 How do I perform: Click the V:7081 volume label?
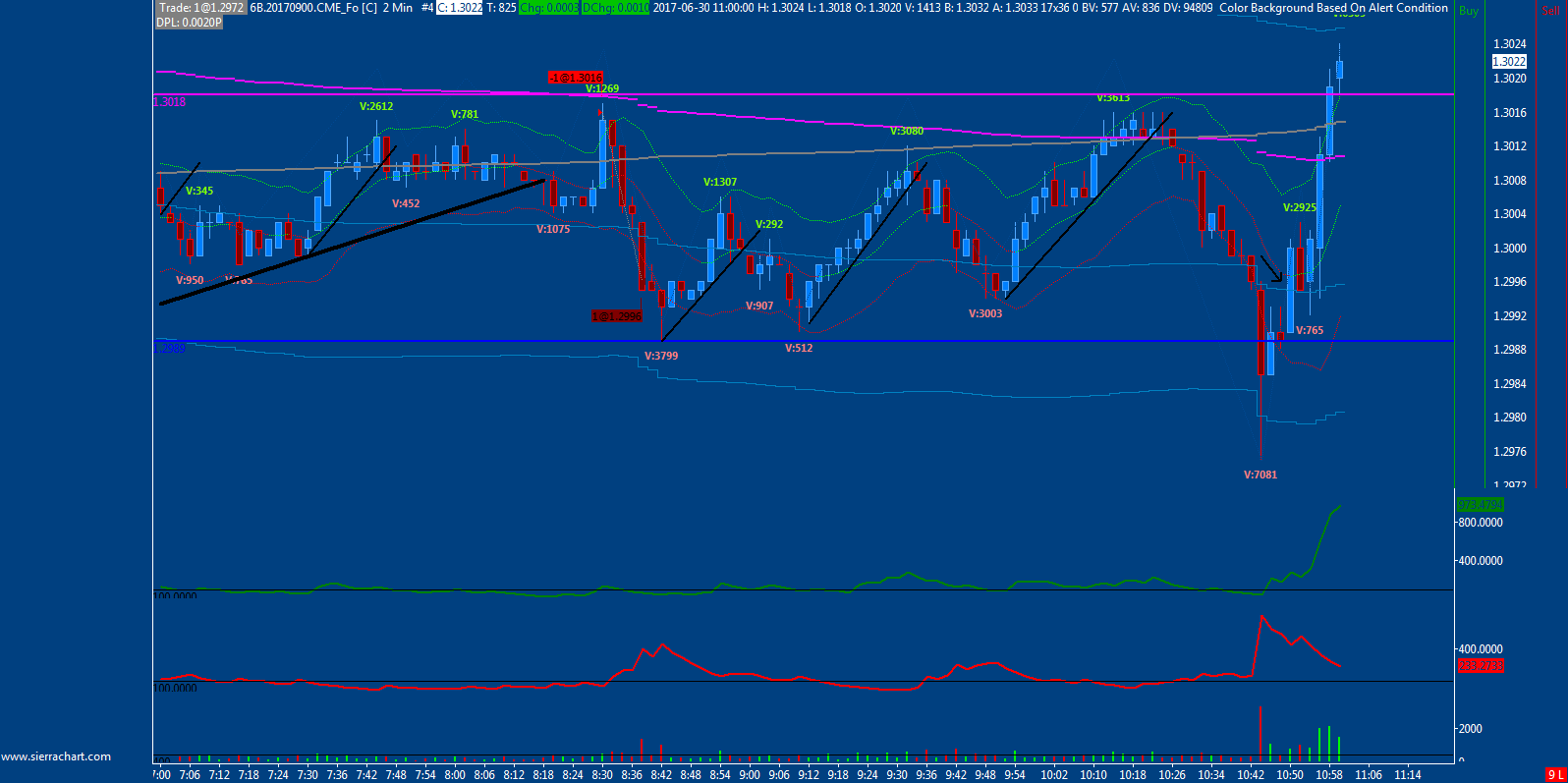[x=1260, y=475]
